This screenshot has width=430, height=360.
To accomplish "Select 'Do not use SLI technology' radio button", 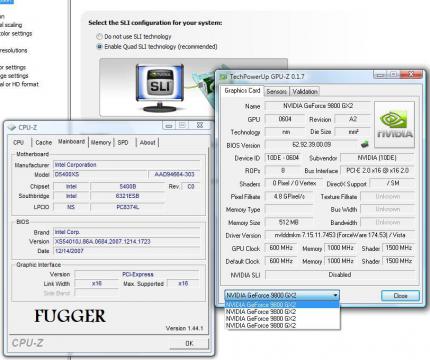I will (x=99, y=36).
